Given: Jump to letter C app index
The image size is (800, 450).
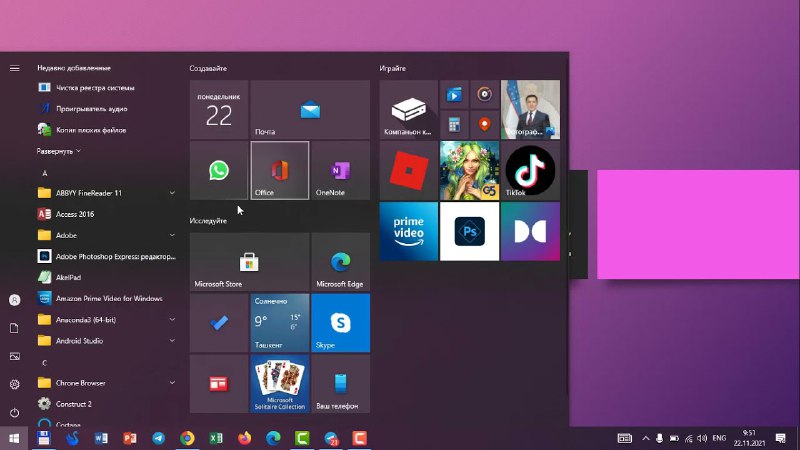Looking at the screenshot, I should [x=45, y=363].
